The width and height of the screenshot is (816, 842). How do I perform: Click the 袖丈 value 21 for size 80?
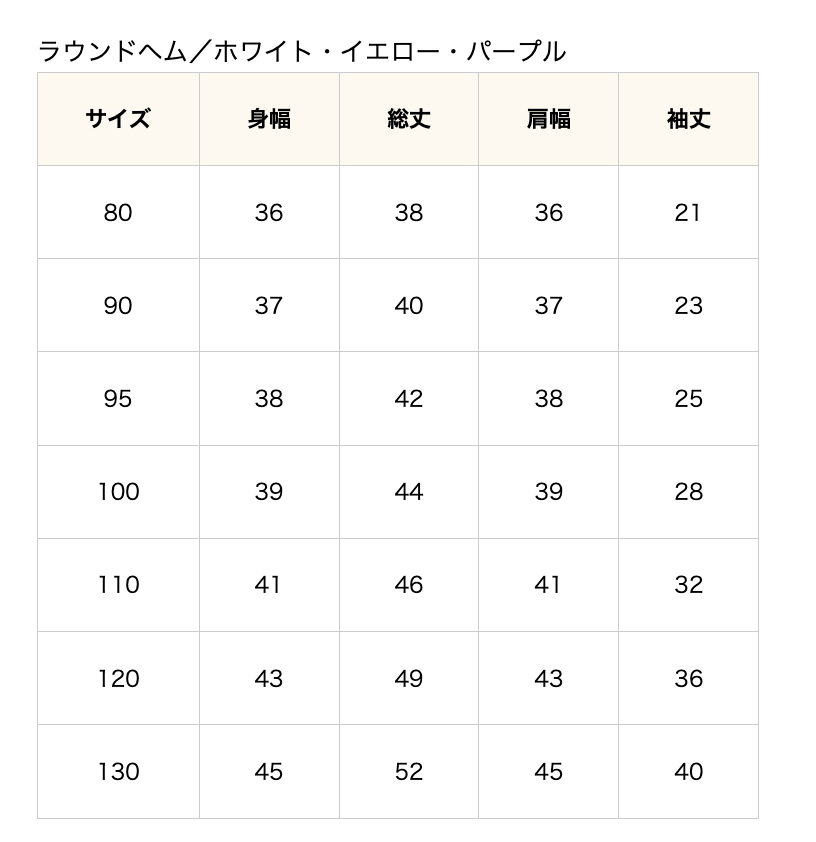688,212
